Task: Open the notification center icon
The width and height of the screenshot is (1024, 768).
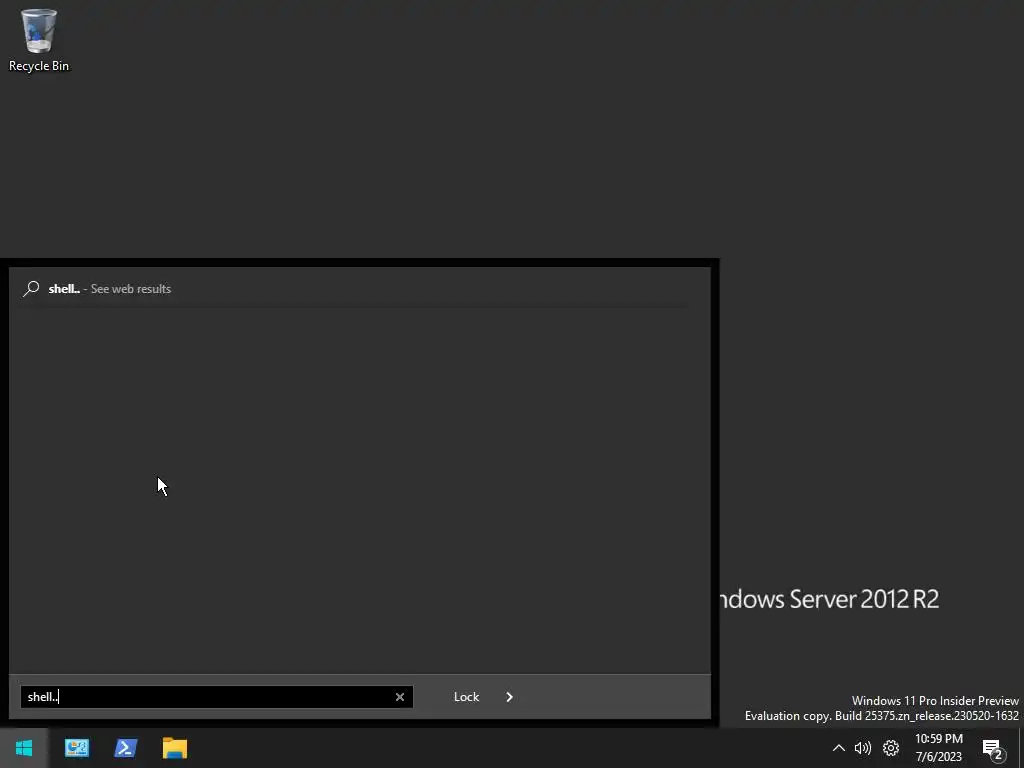Action: (x=993, y=750)
